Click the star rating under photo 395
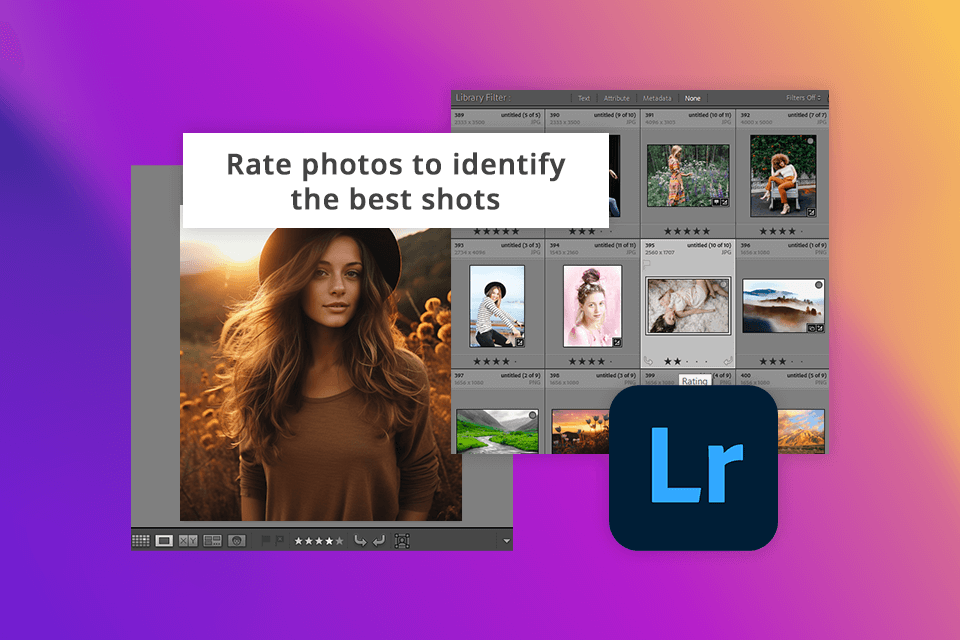This screenshot has width=960, height=640. click(686, 361)
